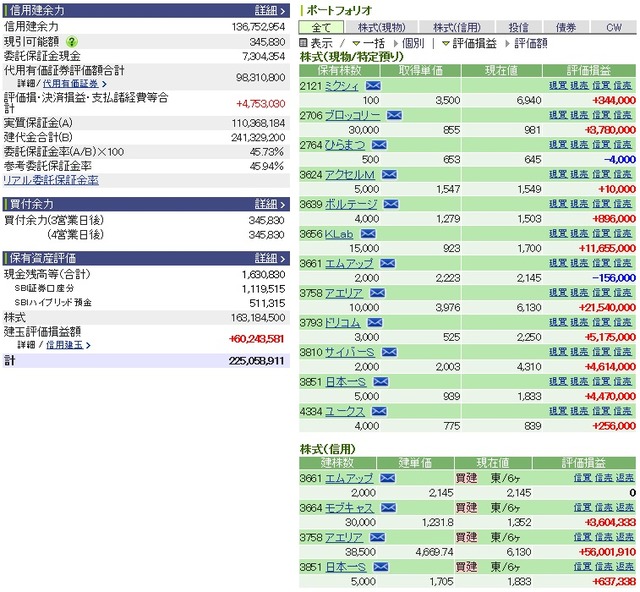Screen dimensions: 640x592
Task: Open the ユークス stock name link
Action: (345, 412)
